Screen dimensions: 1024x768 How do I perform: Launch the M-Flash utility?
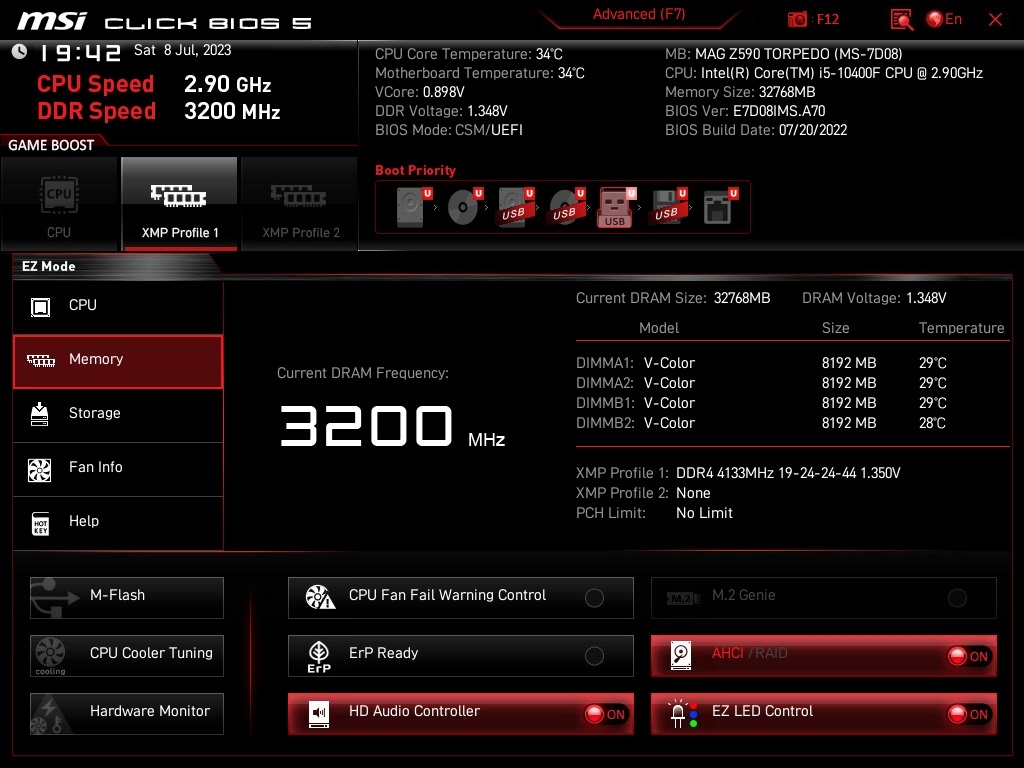127,598
